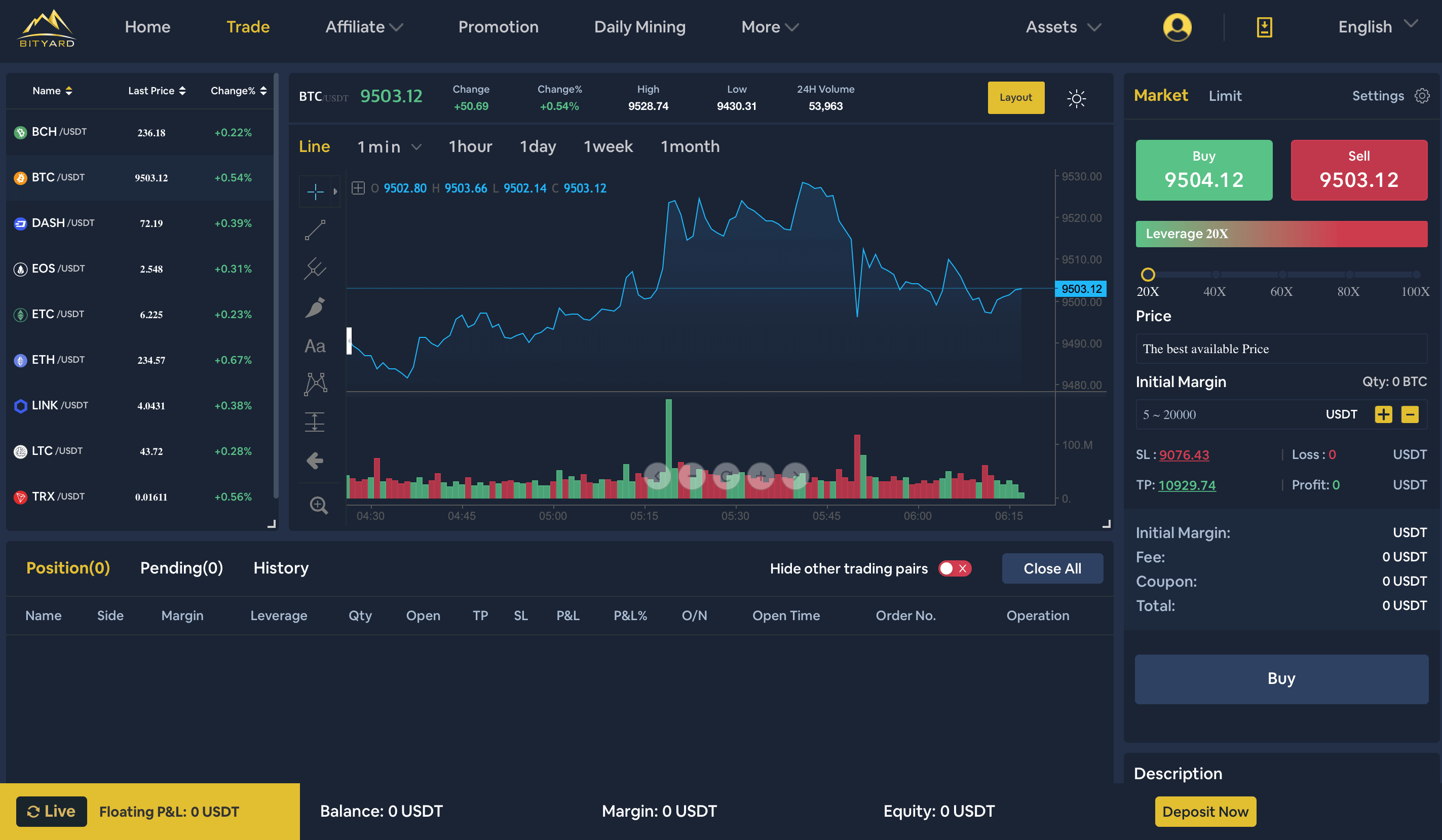
Task: Click the zoom in magnifier tool
Action: pos(318,505)
